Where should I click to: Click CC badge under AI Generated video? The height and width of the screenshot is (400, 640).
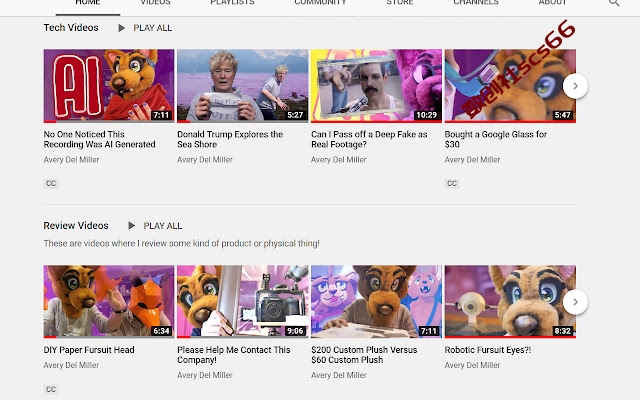tap(51, 183)
